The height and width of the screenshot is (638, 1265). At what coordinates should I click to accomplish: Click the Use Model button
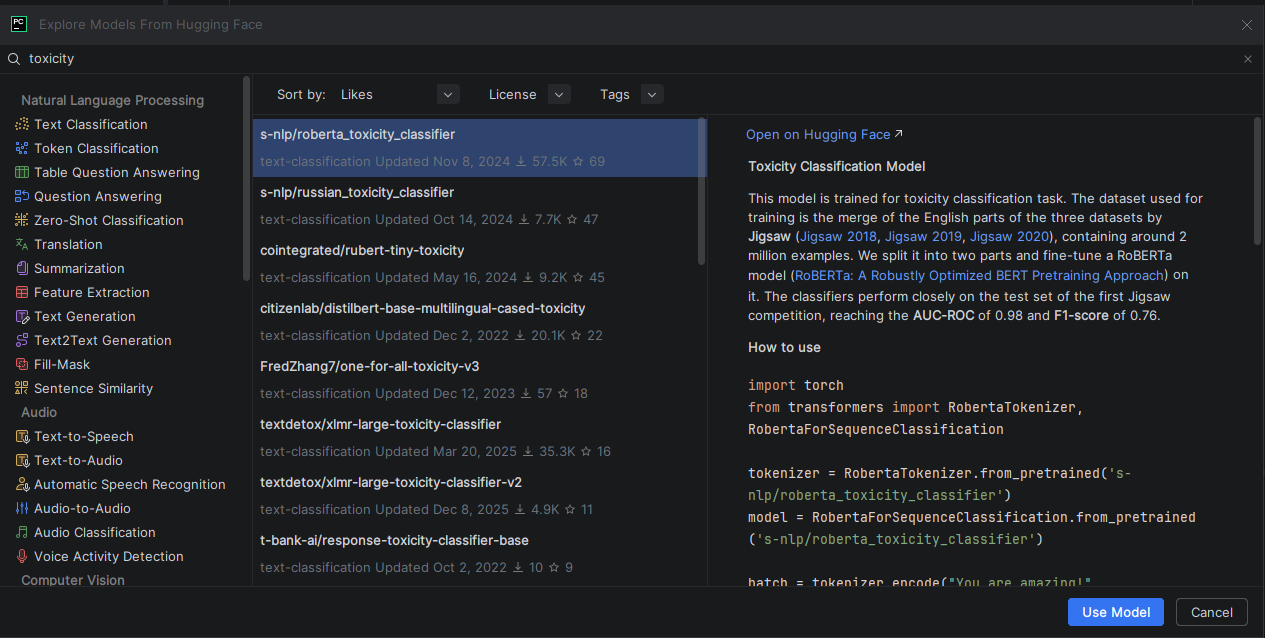(1116, 612)
